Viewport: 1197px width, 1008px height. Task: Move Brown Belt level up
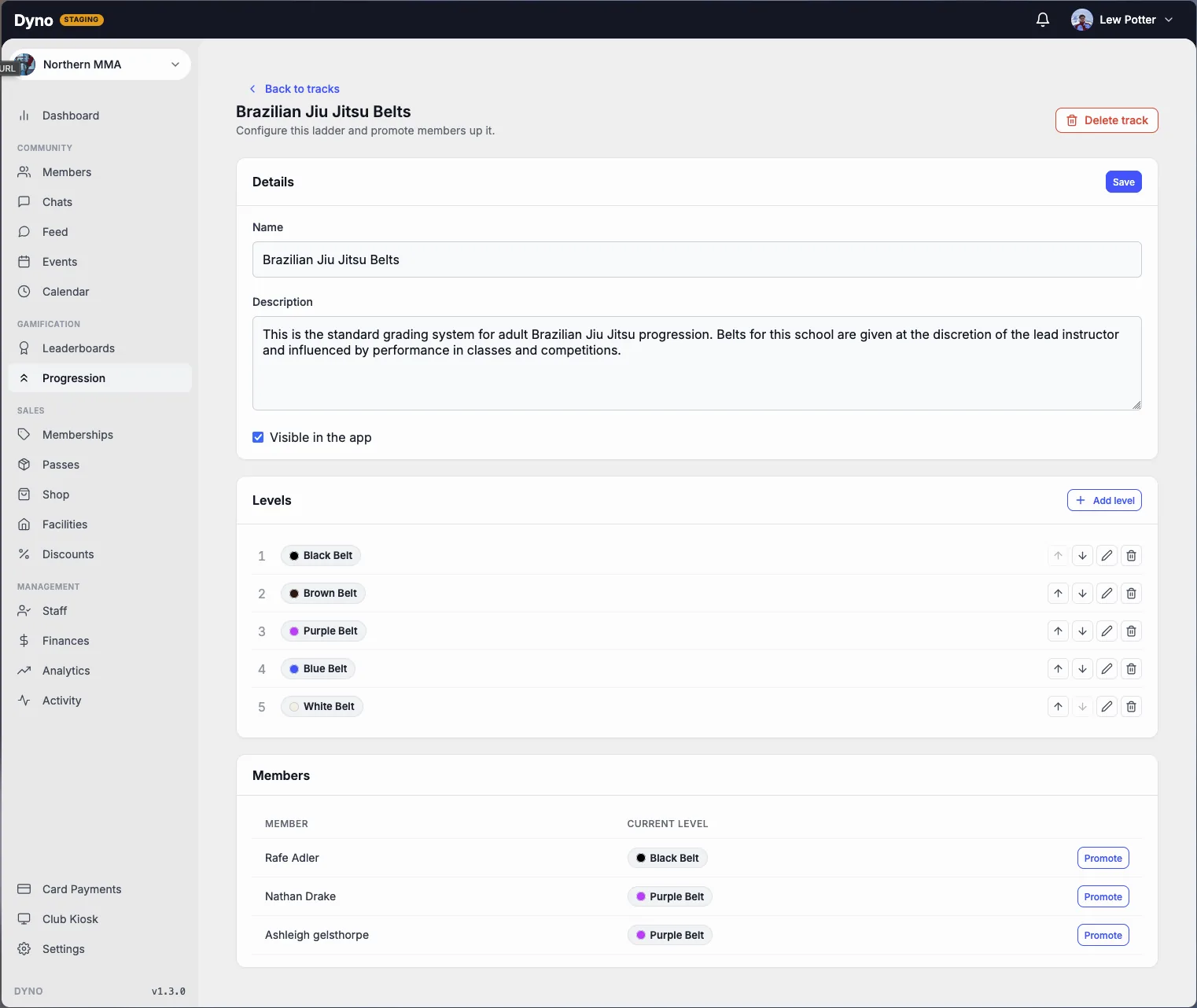[x=1059, y=594]
